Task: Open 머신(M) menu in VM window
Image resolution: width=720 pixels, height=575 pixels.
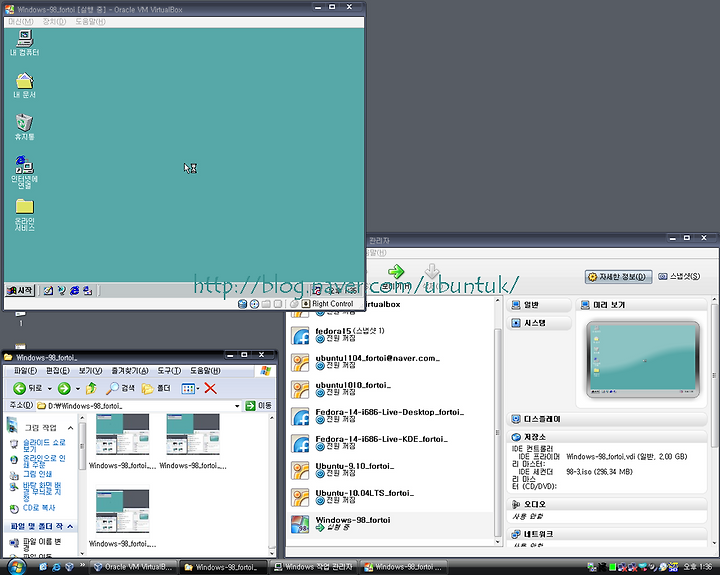Action: pyautogui.click(x=21, y=22)
